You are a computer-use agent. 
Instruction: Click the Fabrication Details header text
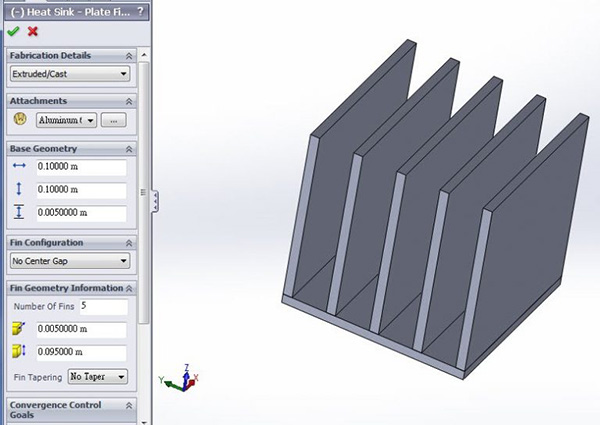pos(51,55)
